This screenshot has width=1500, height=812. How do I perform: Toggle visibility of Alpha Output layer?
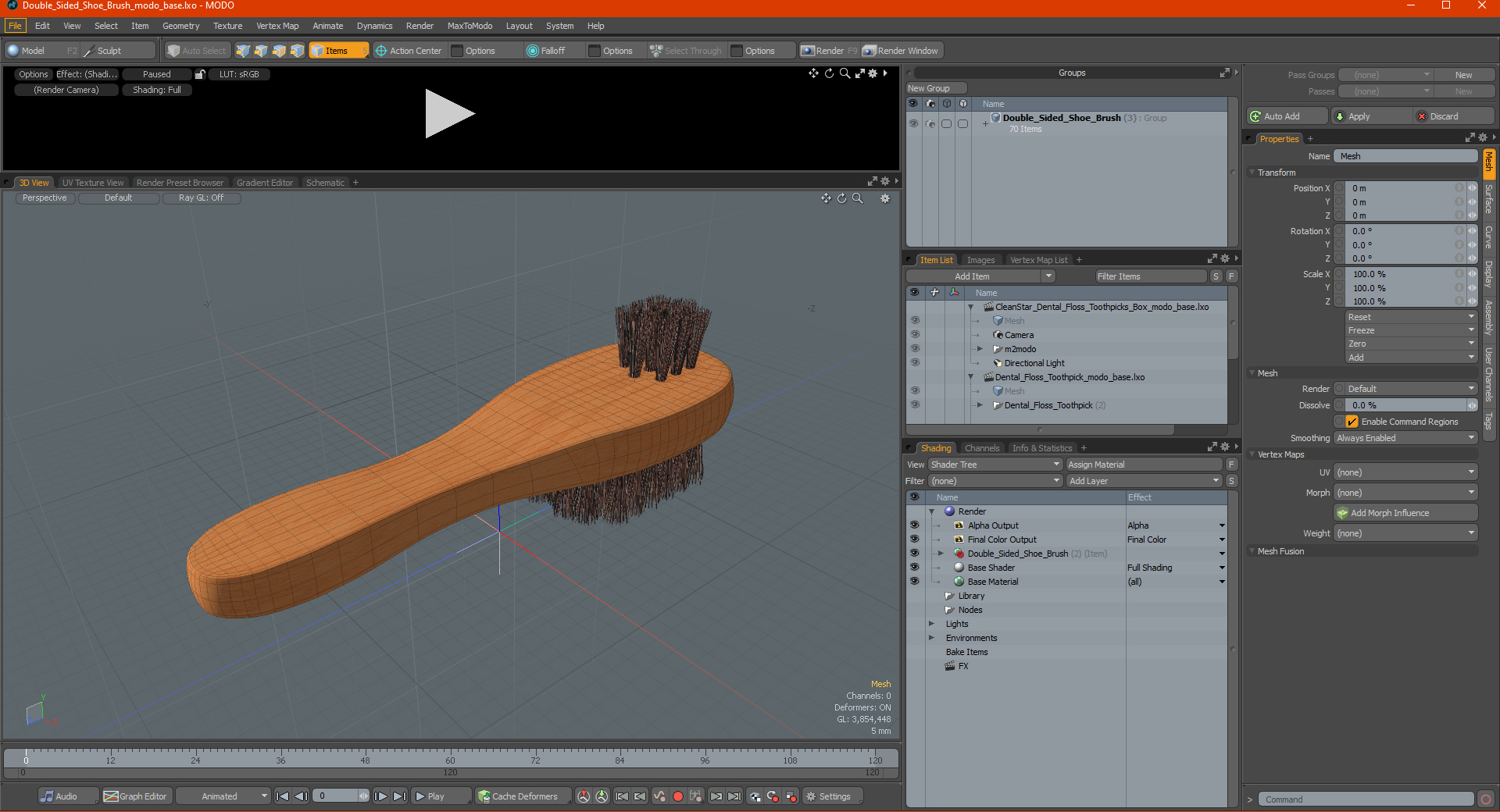tap(914, 525)
